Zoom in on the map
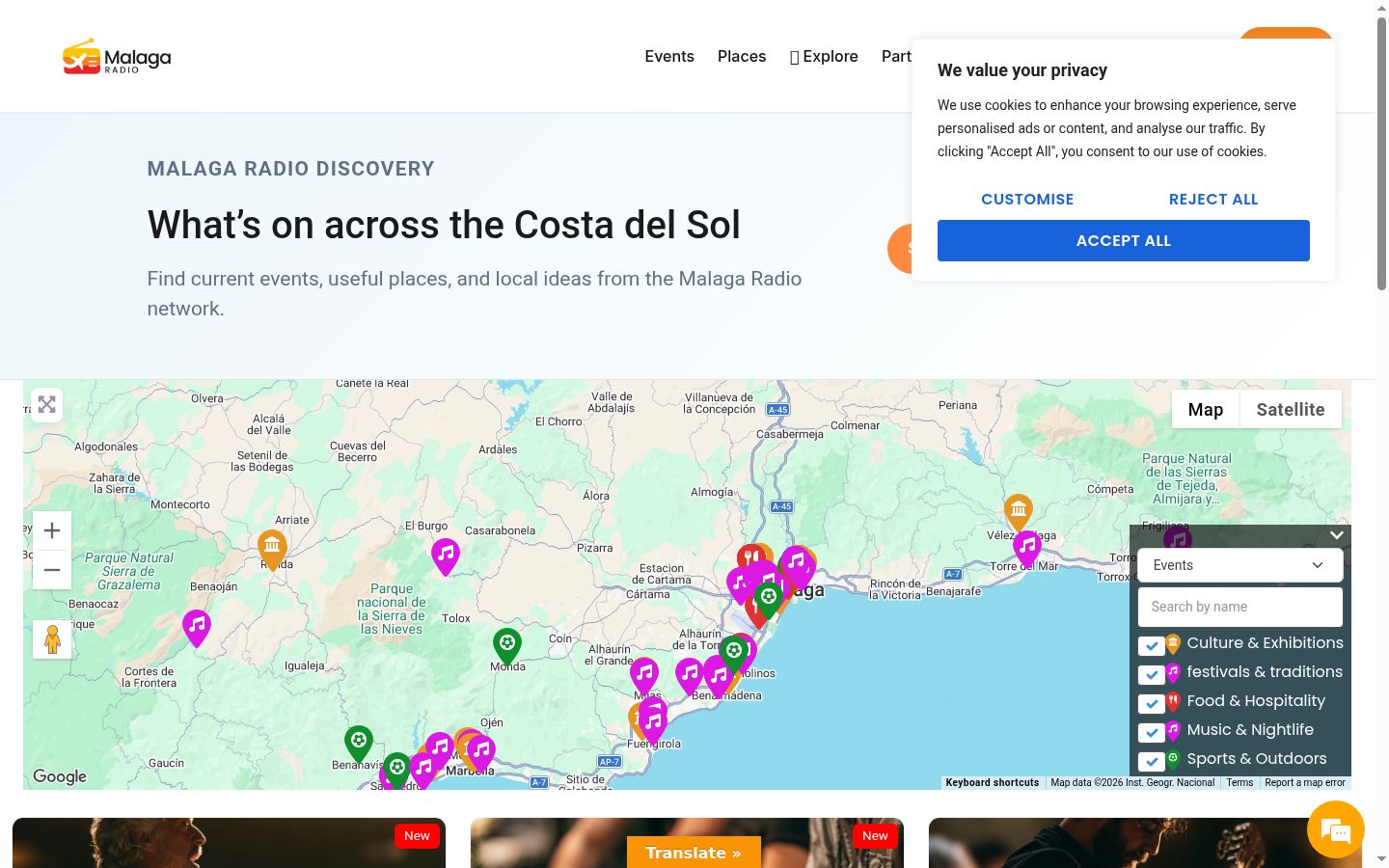 coord(52,530)
